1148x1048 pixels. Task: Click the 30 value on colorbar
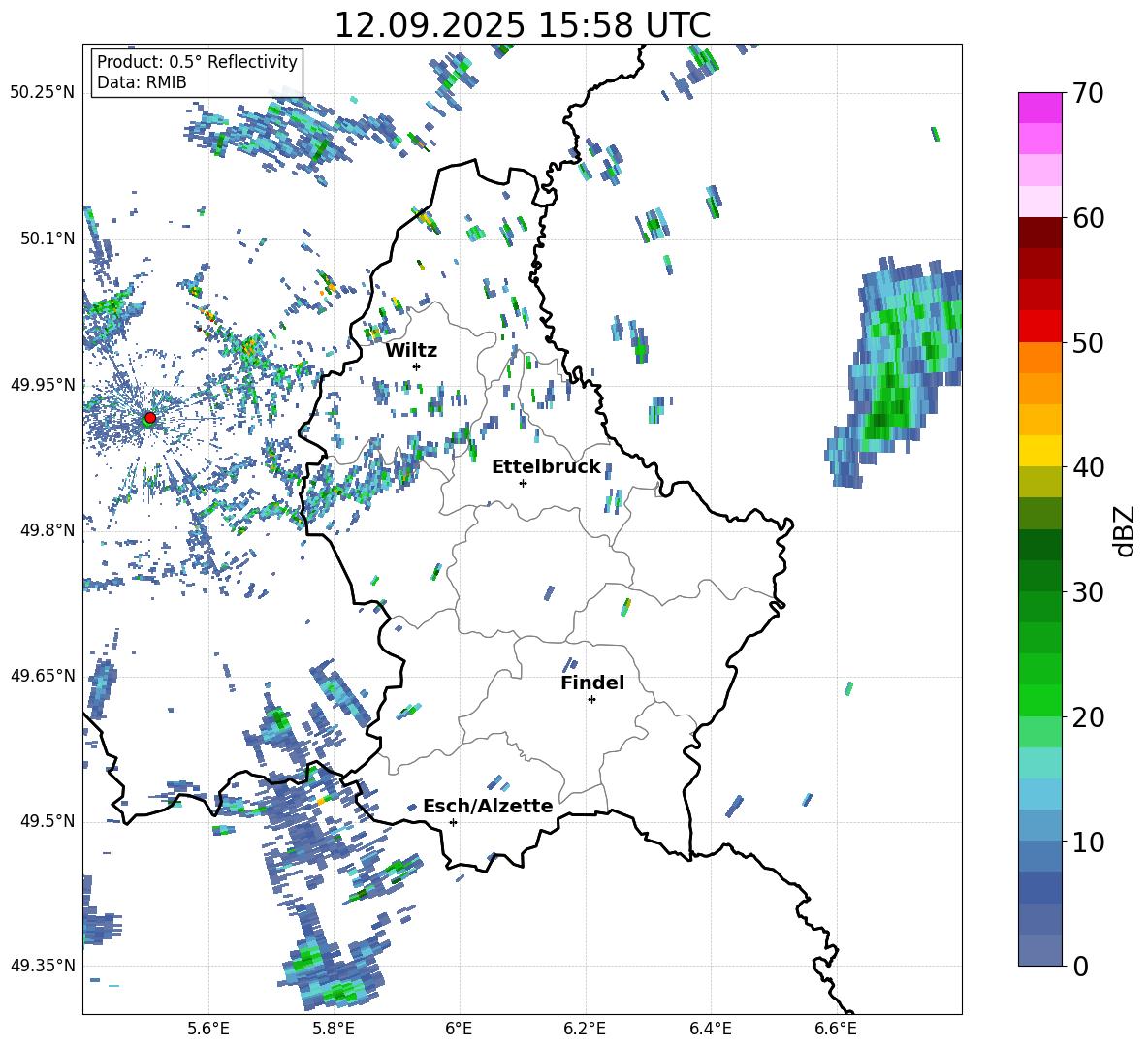pyautogui.click(x=1089, y=592)
